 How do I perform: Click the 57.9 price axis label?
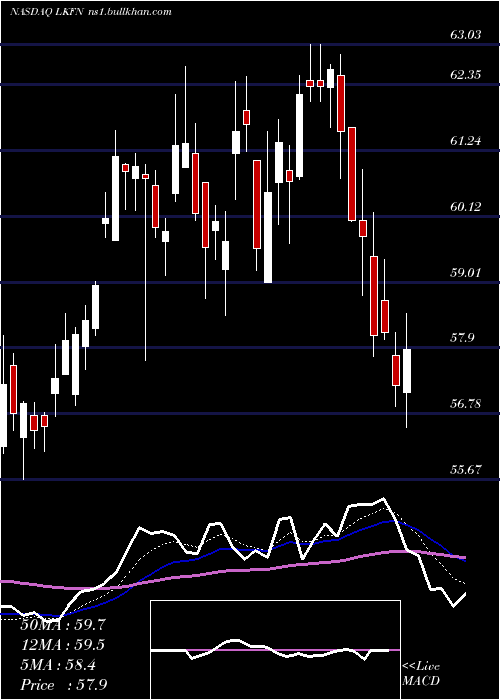(x=462, y=338)
